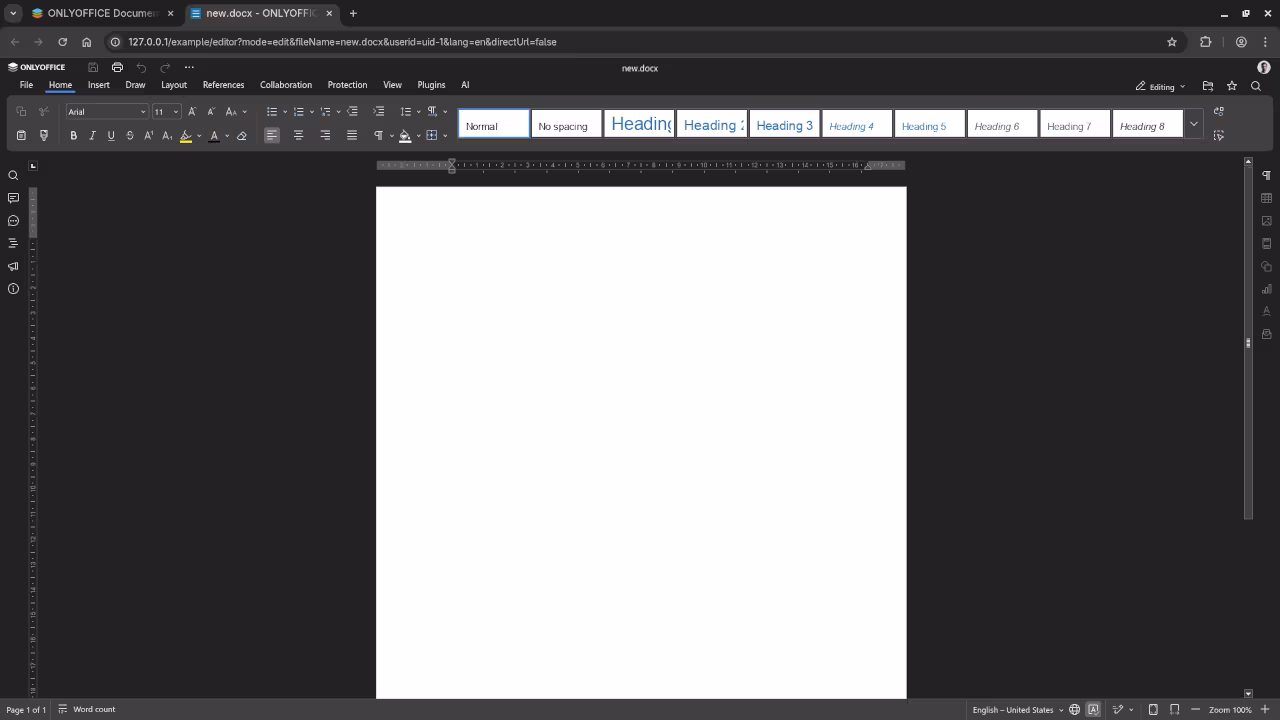Viewport: 1280px width, 720px height.
Task: Toggle bold formatting
Action: [x=74, y=135]
